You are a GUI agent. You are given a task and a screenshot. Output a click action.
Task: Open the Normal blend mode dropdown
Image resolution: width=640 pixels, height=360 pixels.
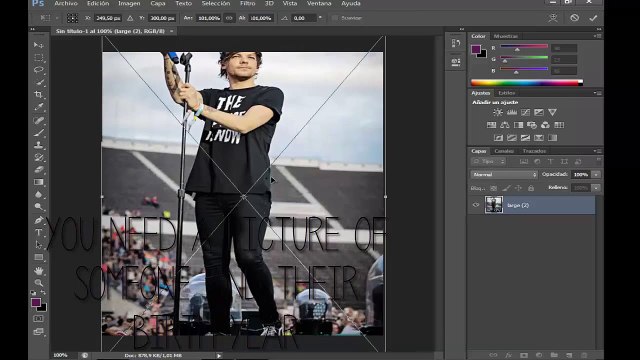coord(504,174)
